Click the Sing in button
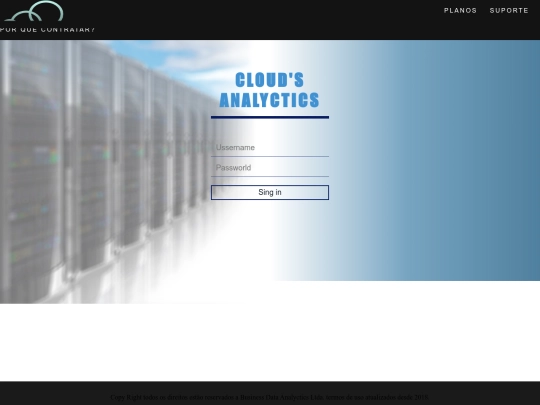Image resolution: width=540 pixels, height=405 pixels. [x=270, y=193]
